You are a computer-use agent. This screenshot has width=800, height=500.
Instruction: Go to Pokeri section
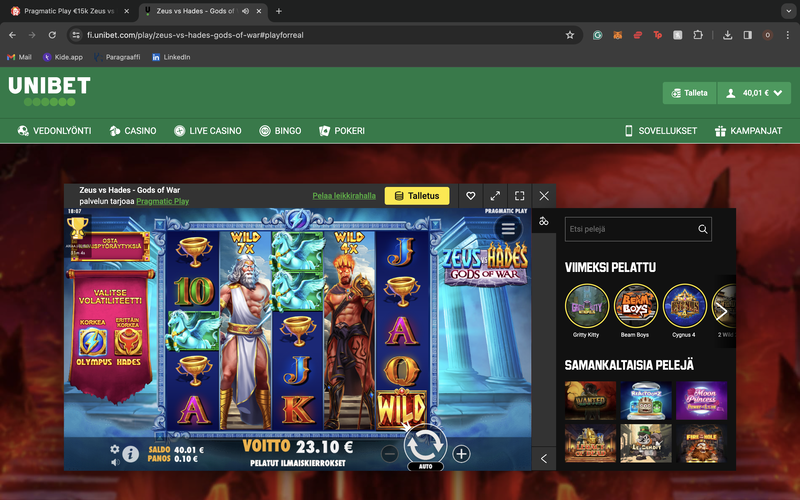tap(342, 131)
